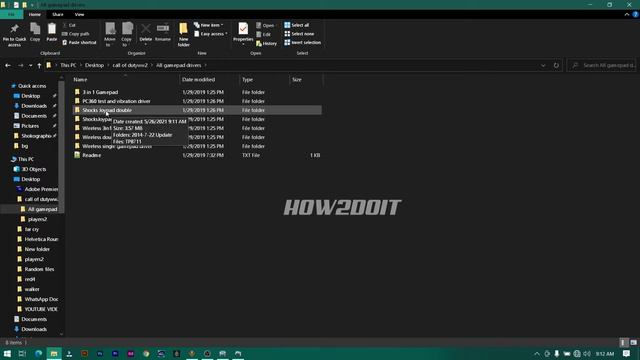Click the History ribbon command
This screenshot has width=640, height=360.
pos(266,43)
